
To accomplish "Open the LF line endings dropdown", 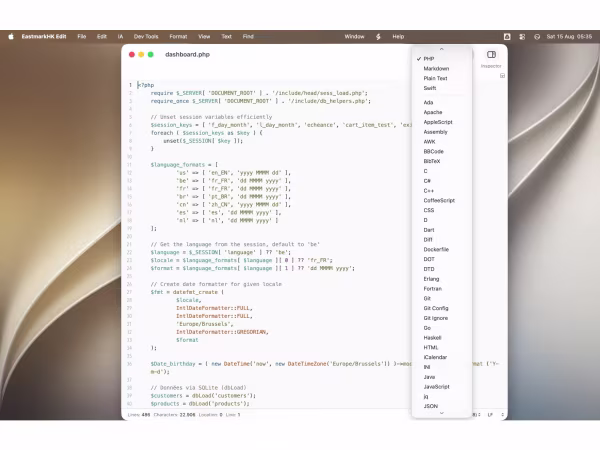I will (x=495, y=415).
